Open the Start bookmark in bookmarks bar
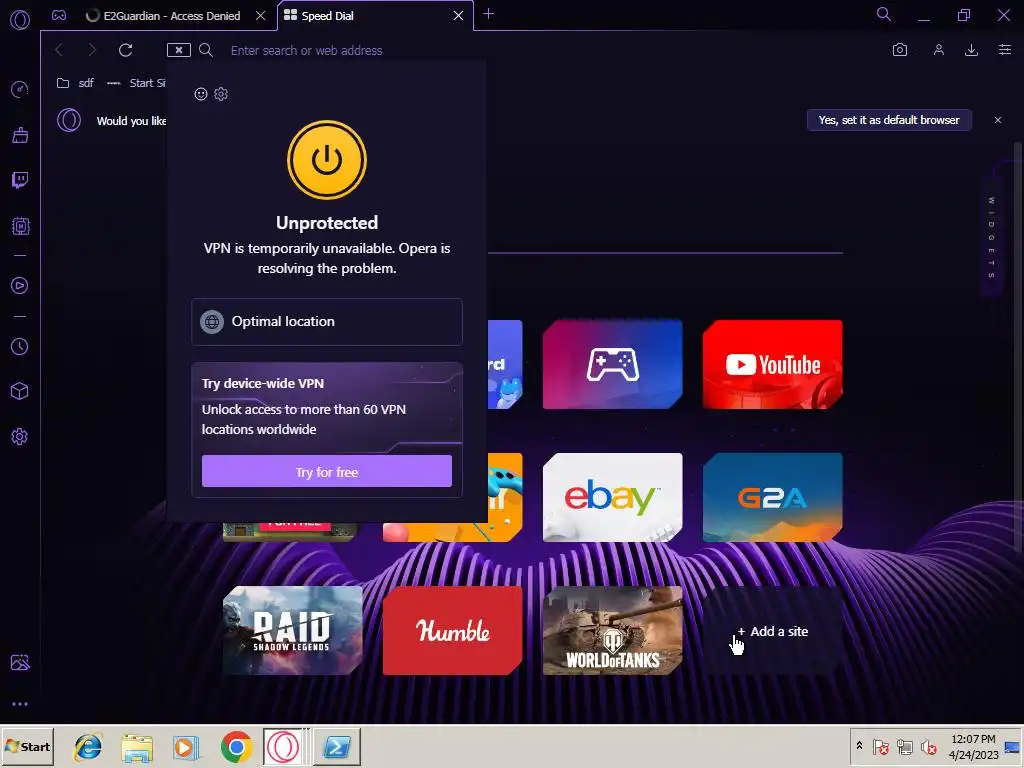 tap(136, 83)
